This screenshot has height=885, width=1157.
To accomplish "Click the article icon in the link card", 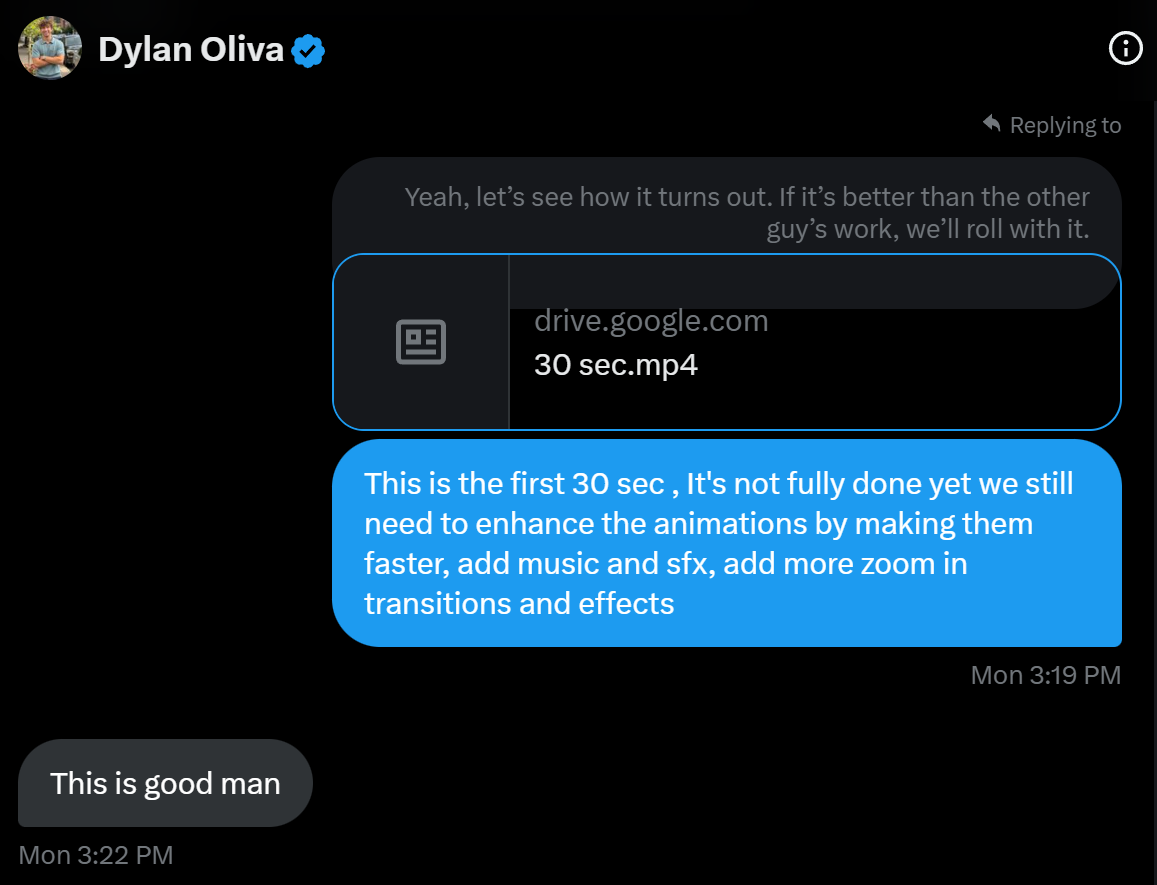I will [x=421, y=342].
